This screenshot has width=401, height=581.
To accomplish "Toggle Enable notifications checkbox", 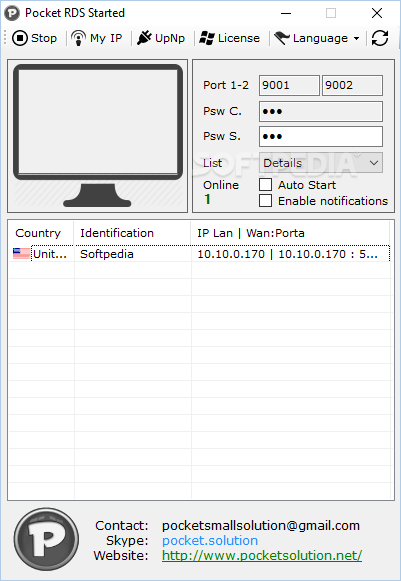I will click(265, 200).
